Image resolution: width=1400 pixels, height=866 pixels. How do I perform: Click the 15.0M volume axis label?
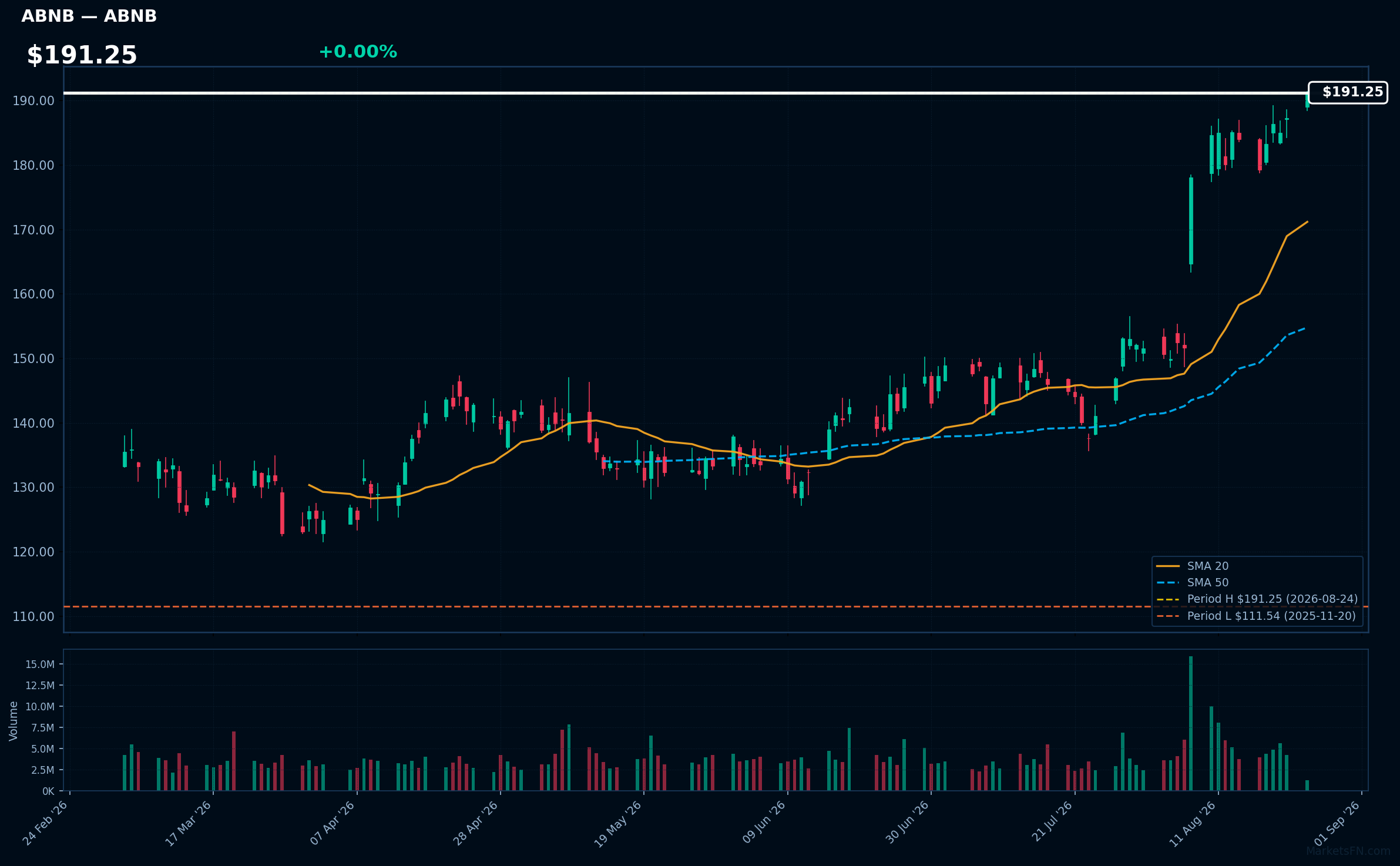click(x=40, y=664)
